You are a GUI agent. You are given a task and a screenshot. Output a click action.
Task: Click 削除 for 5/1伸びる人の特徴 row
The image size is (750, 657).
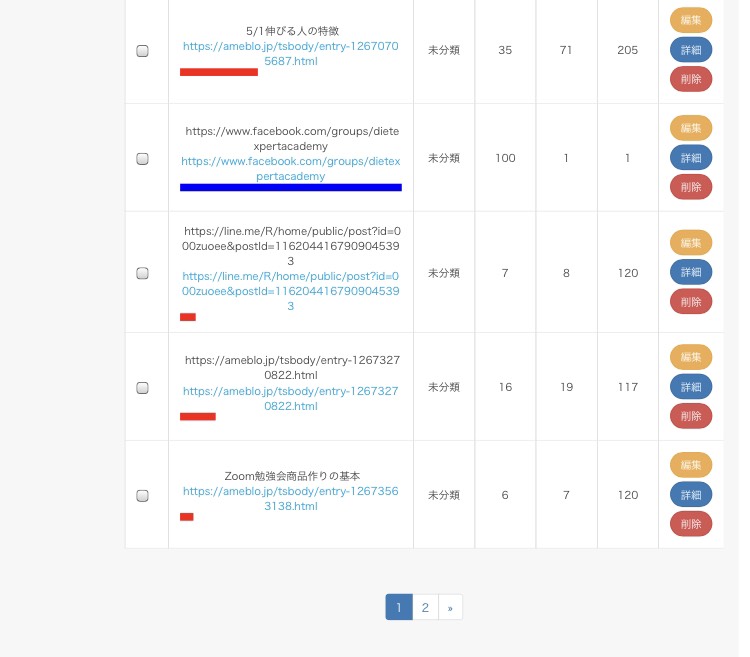point(691,79)
